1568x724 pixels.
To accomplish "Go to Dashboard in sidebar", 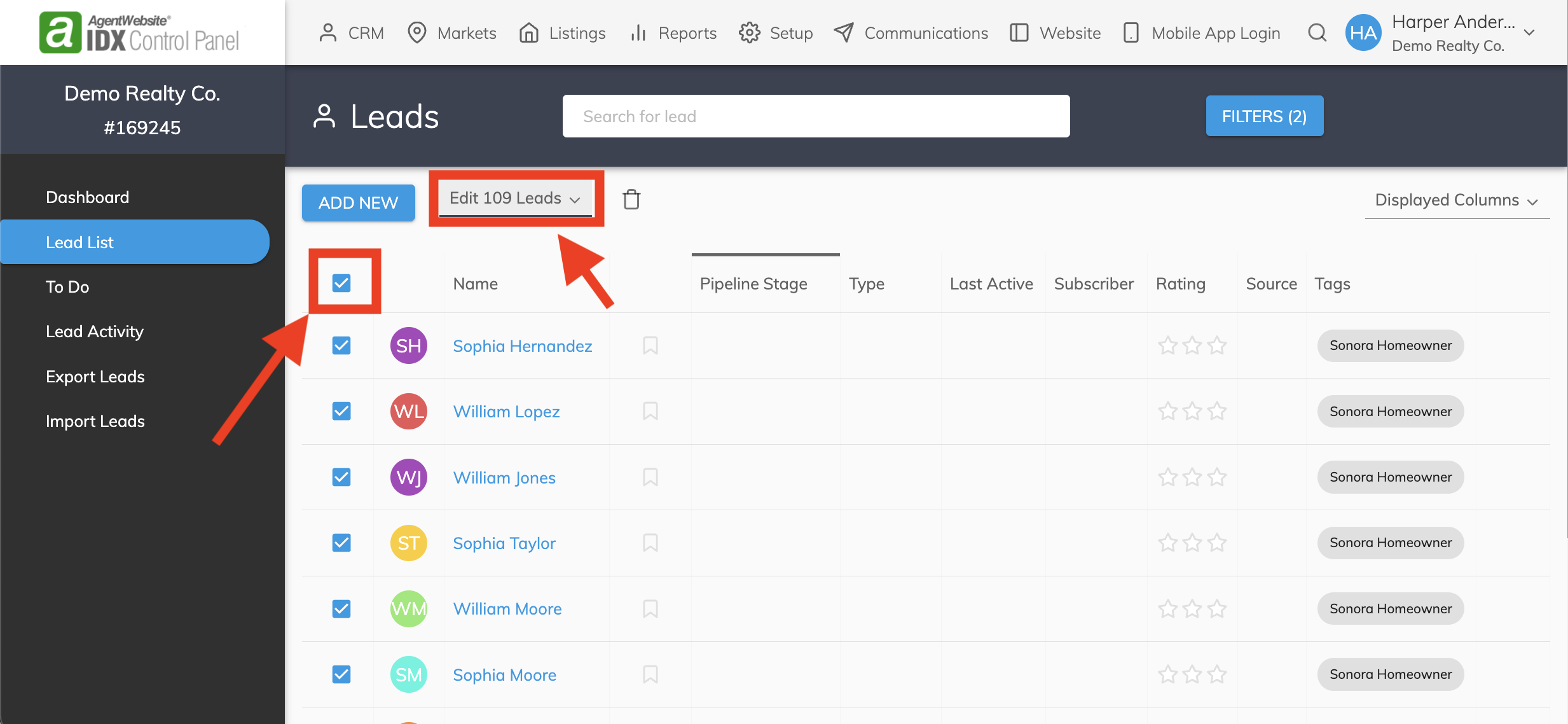I will pos(87,197).
